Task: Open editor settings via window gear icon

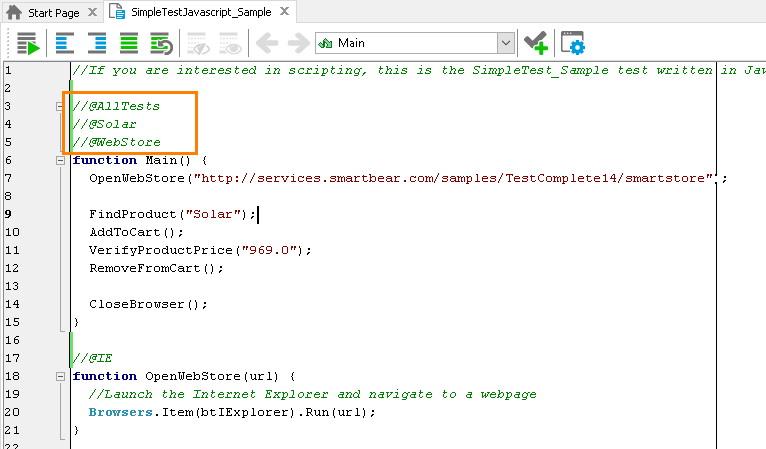Action: (x=573, y=43)
